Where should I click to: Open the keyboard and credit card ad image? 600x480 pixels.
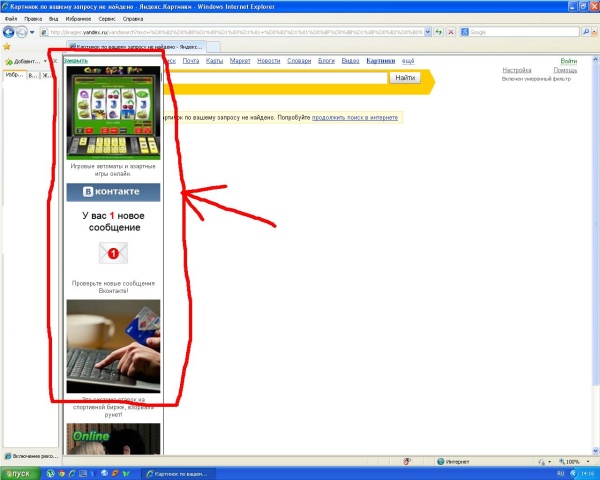point(113,346)
